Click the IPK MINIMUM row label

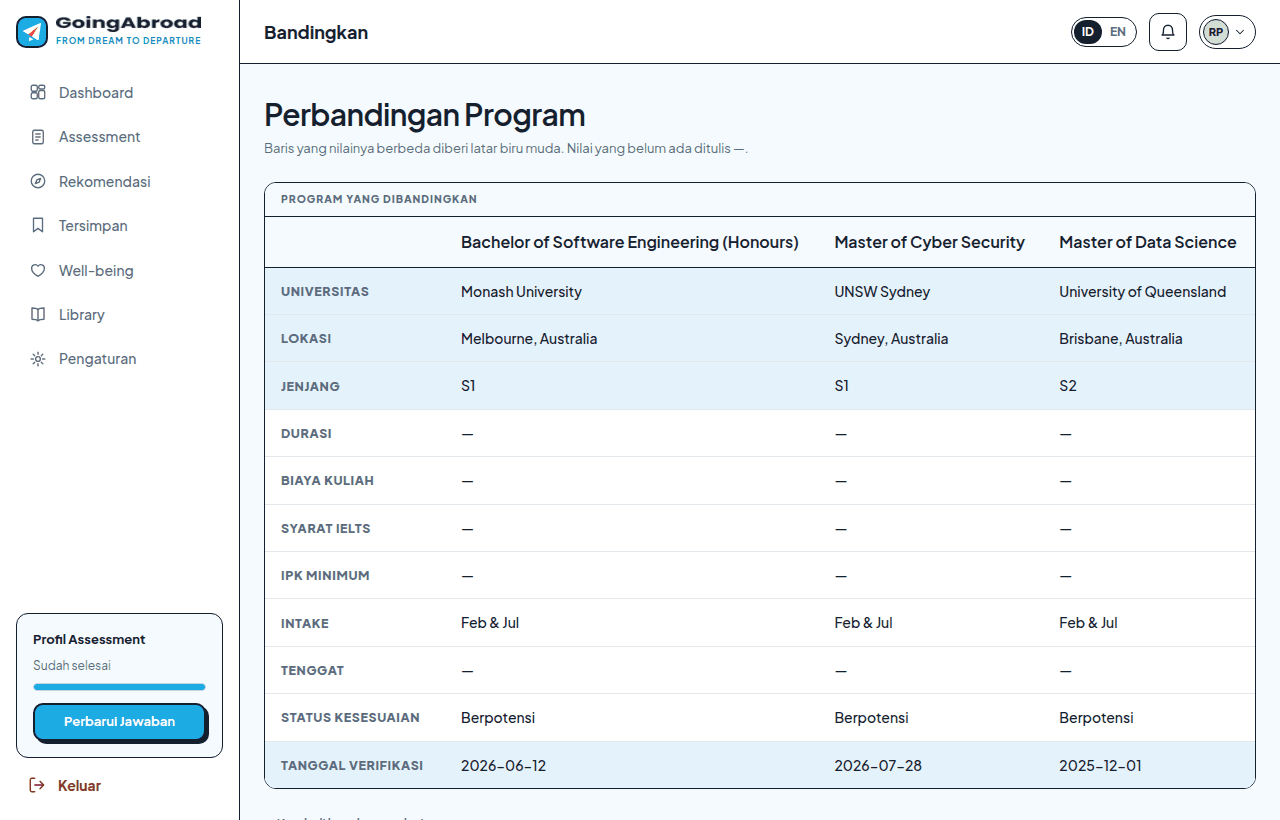(325, 576)
